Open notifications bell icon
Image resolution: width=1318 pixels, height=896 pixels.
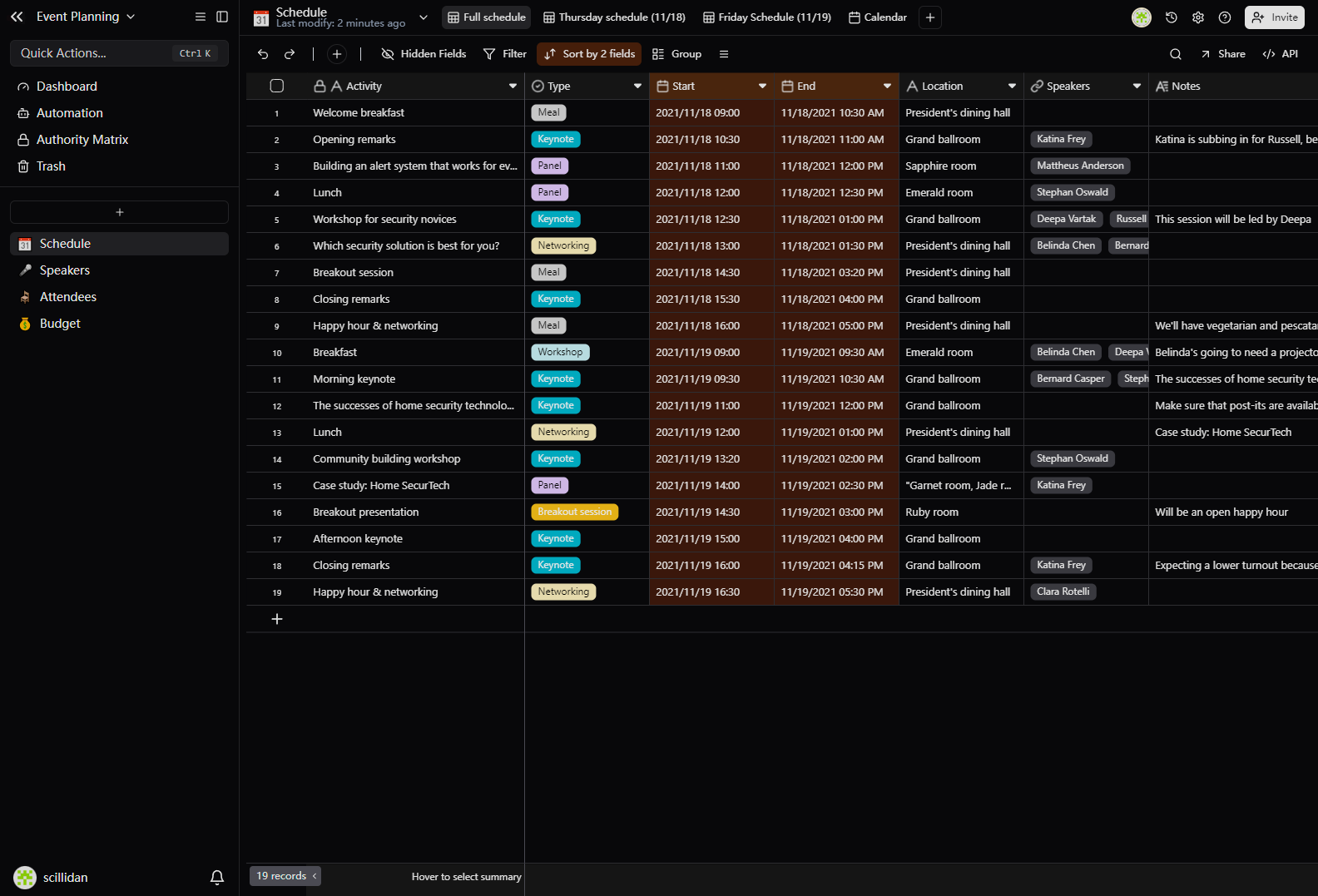tap(217, 877)
